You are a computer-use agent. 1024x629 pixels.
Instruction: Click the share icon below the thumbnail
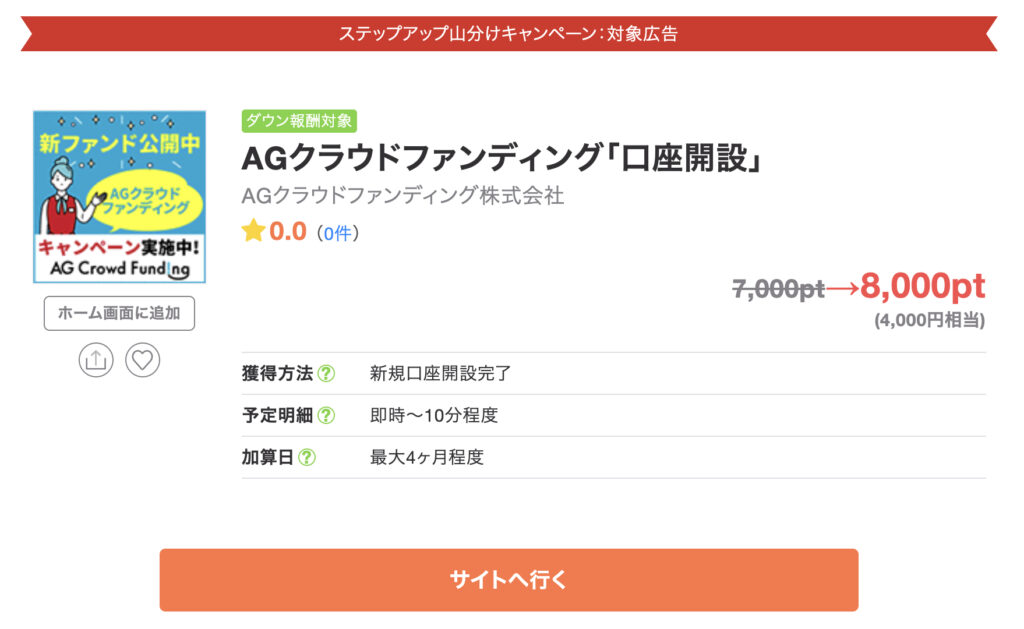96,360
